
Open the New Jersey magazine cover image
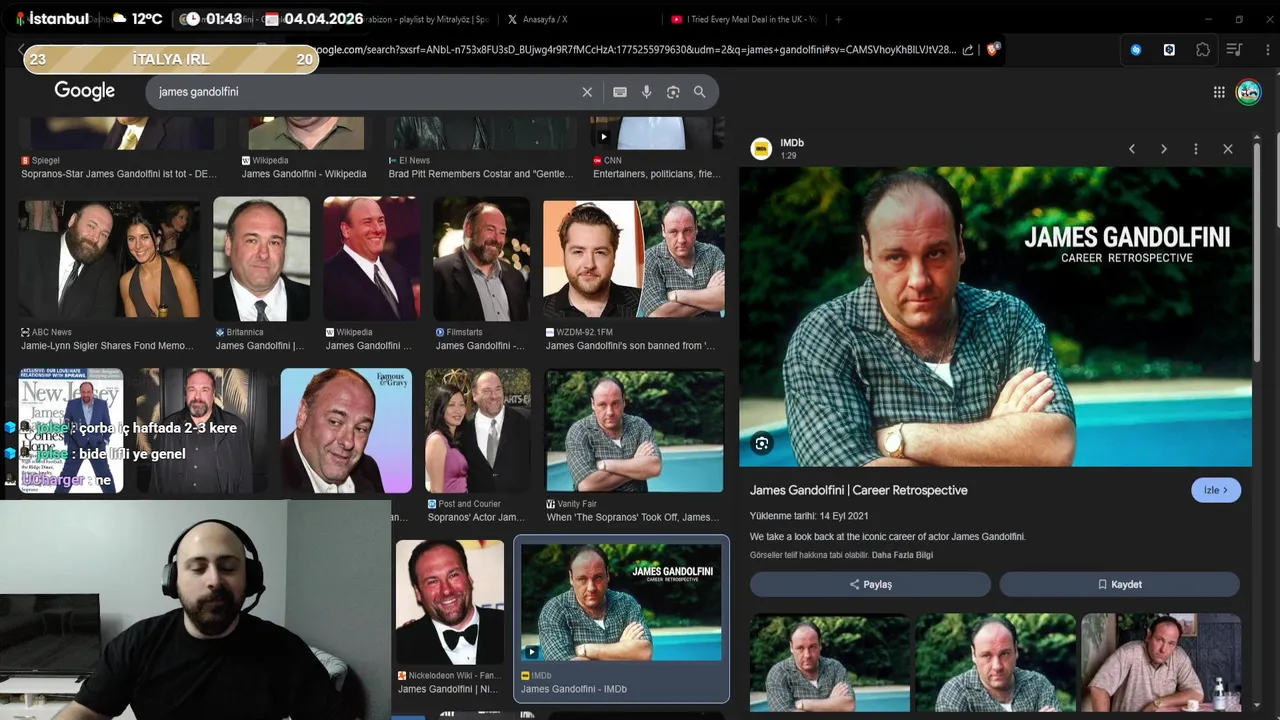tap(71, 431)
